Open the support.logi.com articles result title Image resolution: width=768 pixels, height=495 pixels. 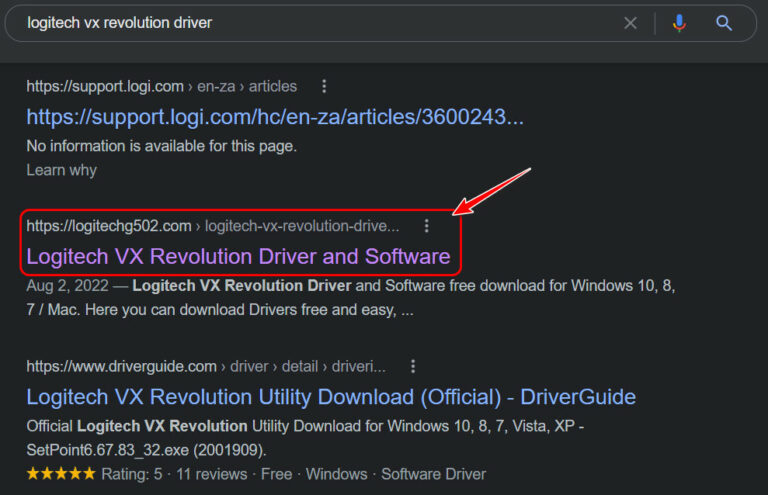[x=275, y=117]
